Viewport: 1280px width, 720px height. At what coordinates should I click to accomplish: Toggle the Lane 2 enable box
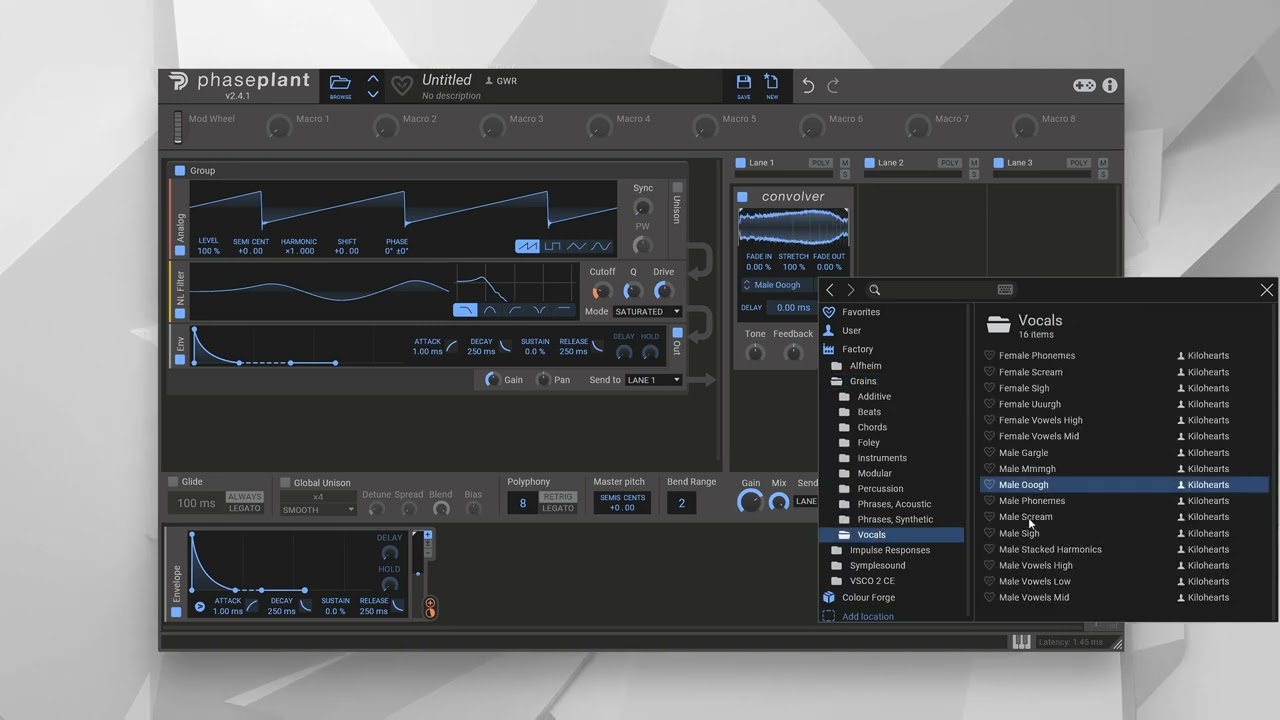(x=870, y=163)
